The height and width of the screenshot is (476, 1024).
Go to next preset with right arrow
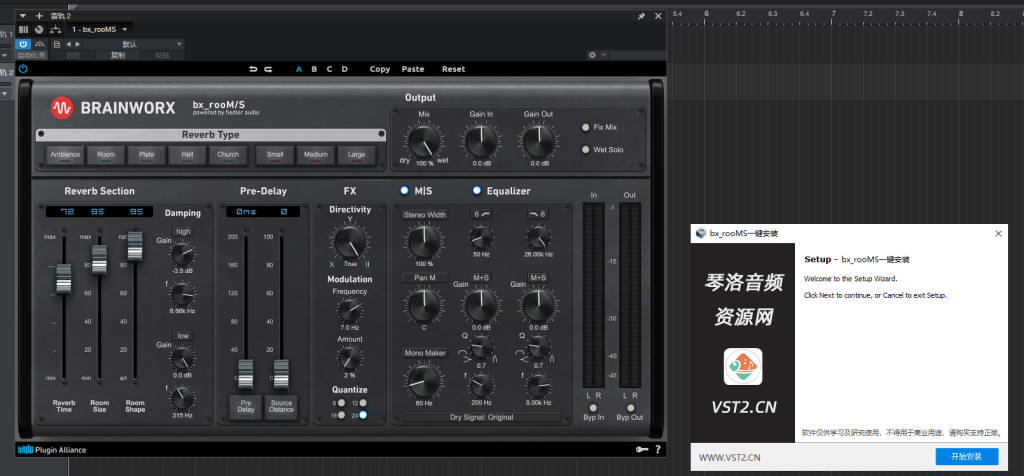77,44
